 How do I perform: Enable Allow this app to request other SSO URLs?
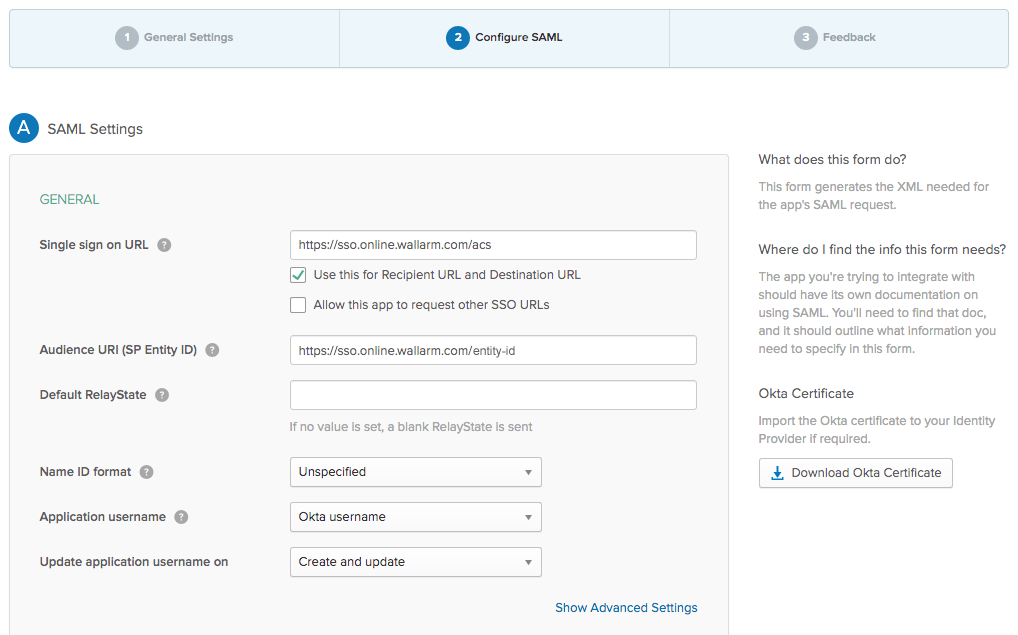point(298,305)
